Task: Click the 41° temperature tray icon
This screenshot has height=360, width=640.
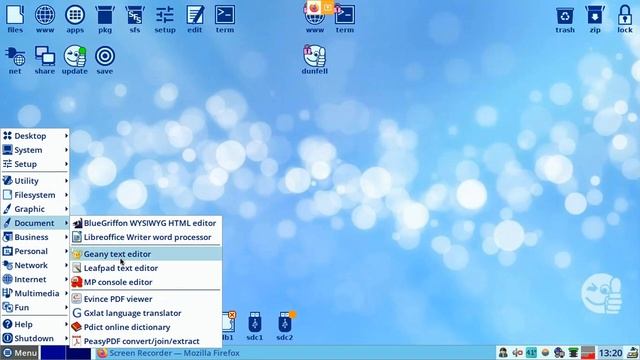Action: click(531, 353)
